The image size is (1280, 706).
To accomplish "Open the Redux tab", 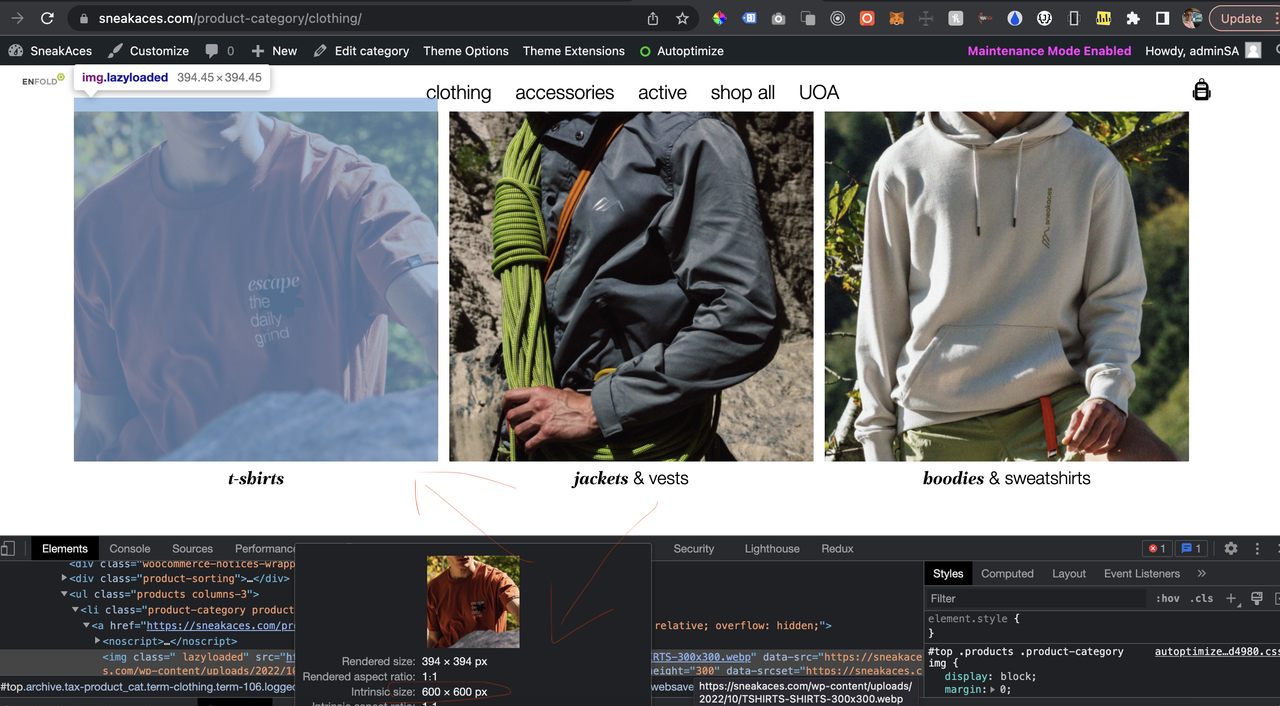I will click(x=838, y=548).
